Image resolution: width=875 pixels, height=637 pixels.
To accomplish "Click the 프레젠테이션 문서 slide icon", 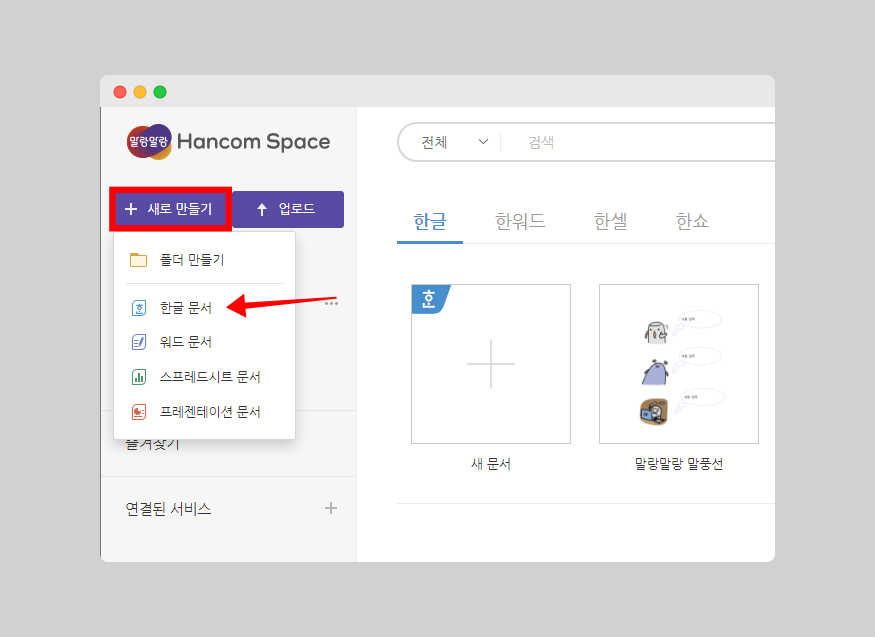I will [x=138, y=412].
